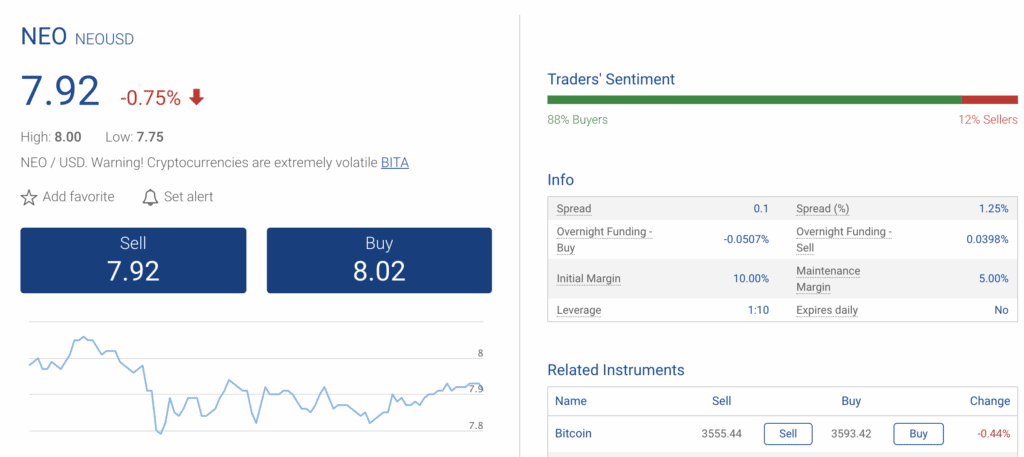Click the Sell column header

(x=721, y=401)
